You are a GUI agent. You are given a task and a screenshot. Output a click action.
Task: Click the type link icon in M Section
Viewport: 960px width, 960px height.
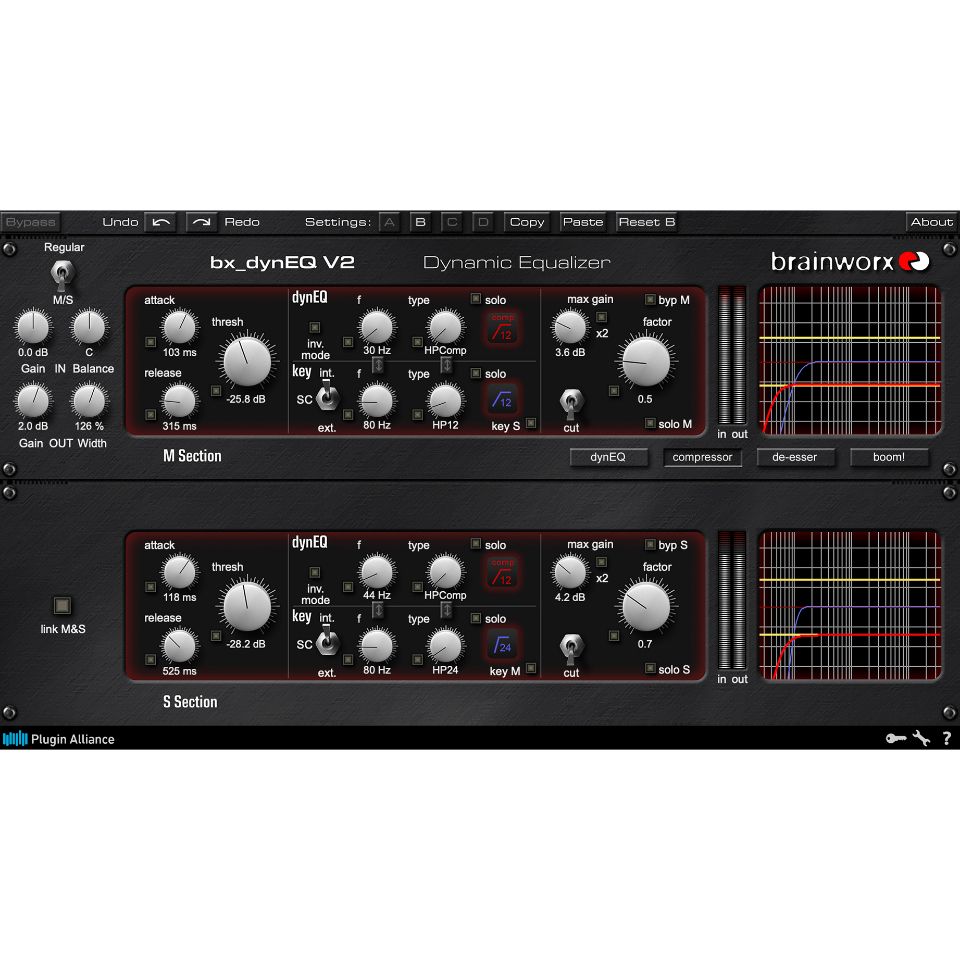click(x=446, y=365)
